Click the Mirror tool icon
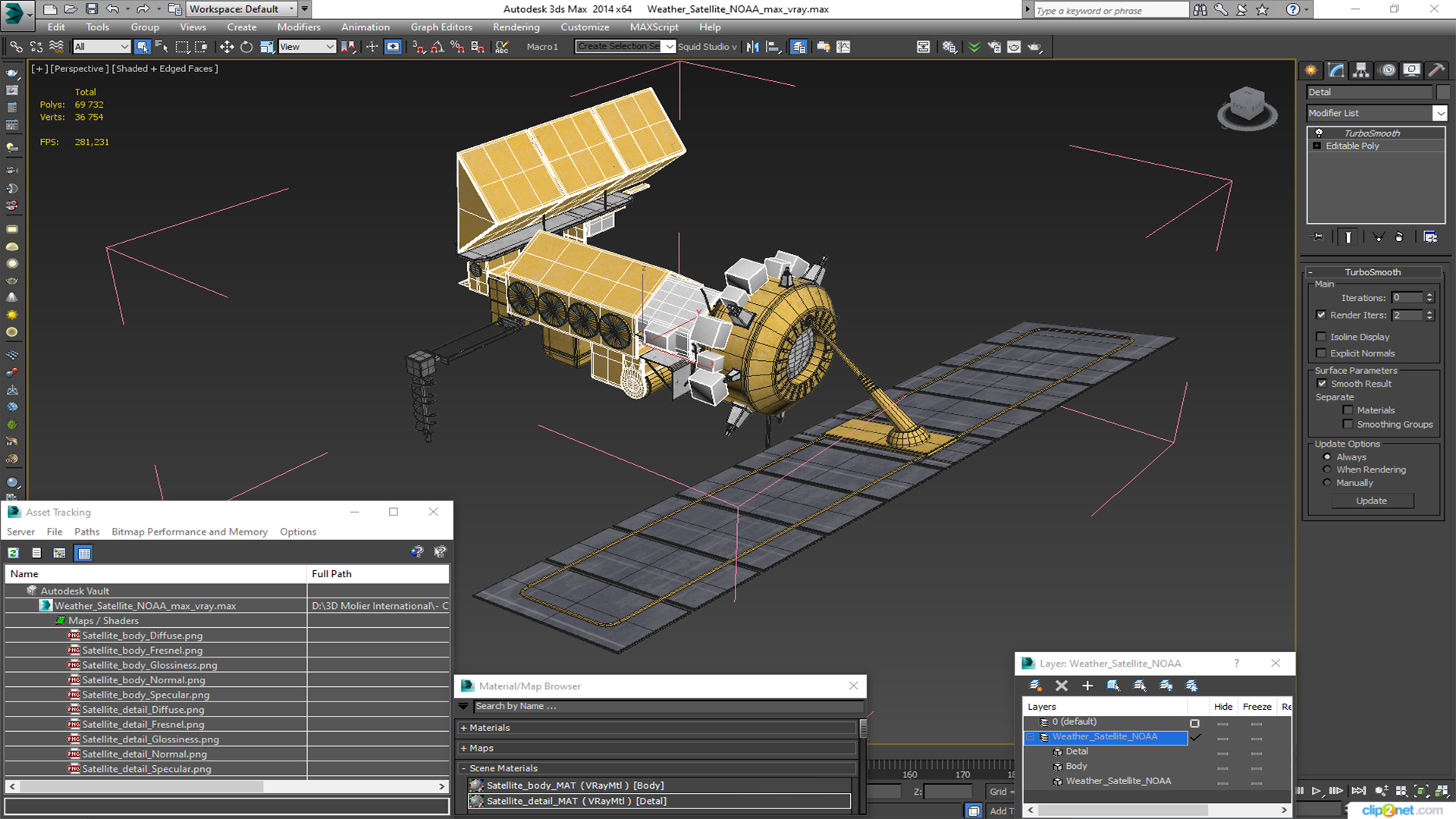The image size is (1456, 819). (752, 47)
